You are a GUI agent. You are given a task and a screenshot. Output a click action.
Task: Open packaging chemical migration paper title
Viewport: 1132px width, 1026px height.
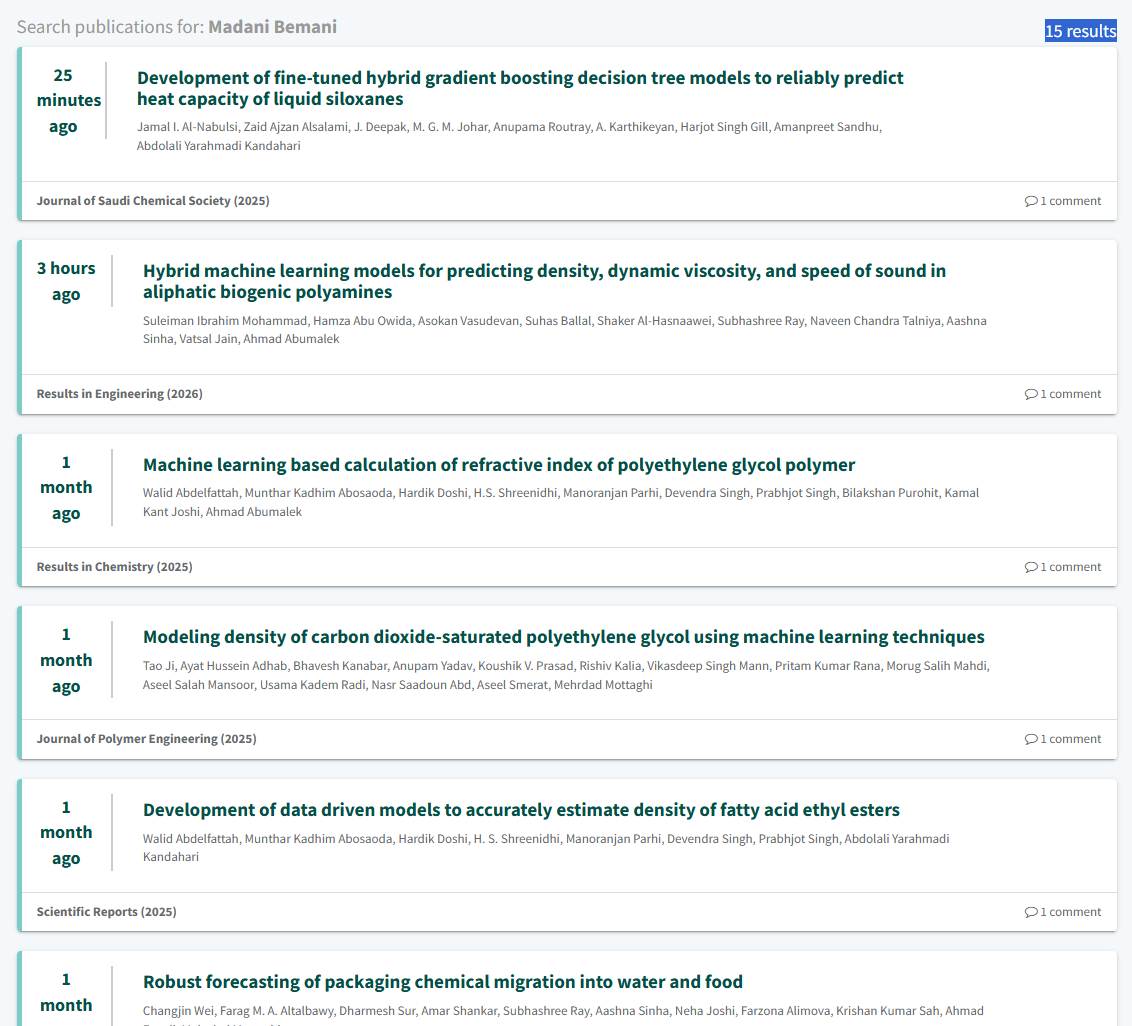442,982
